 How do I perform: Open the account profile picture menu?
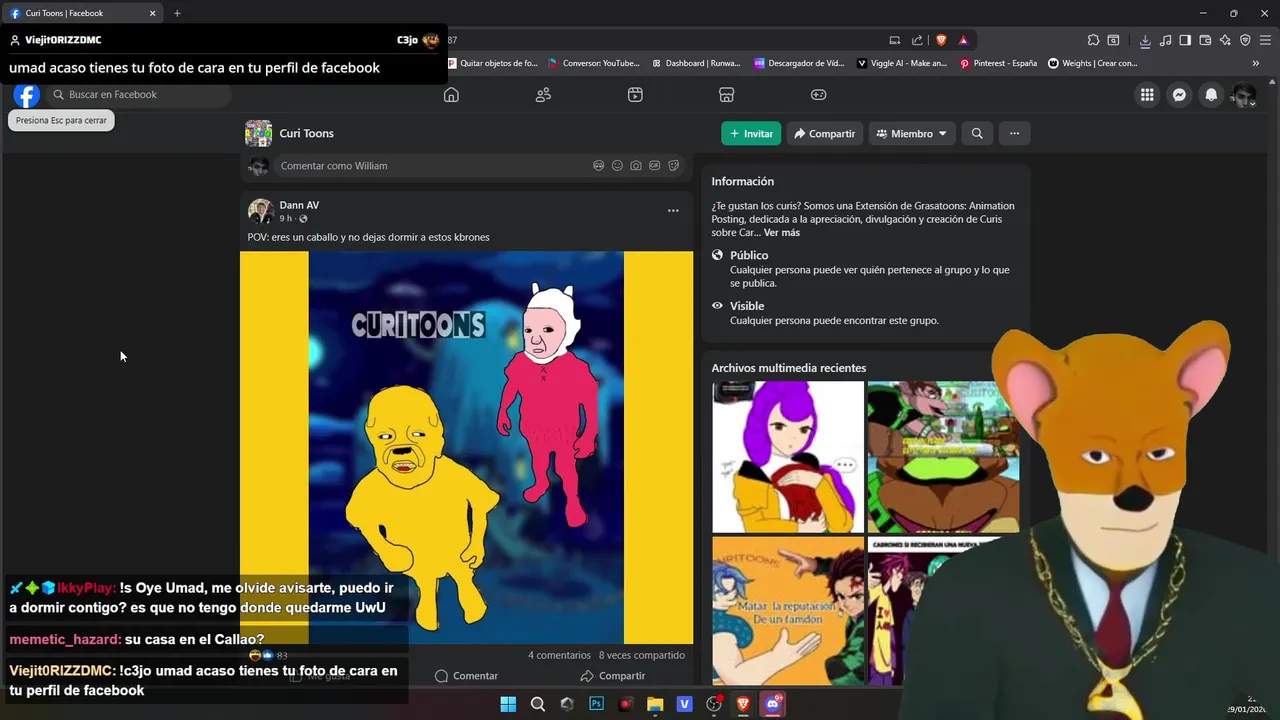point(1243,95)
